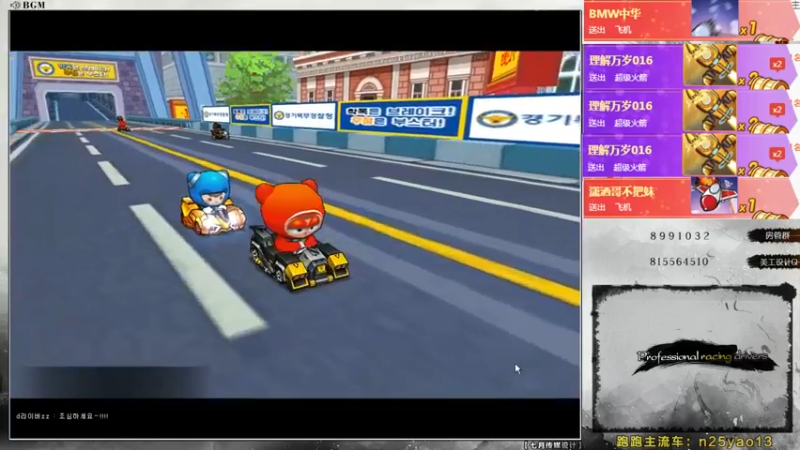Click the red airplane icon beside 潇洒哥不把妹

pos(714,196)
